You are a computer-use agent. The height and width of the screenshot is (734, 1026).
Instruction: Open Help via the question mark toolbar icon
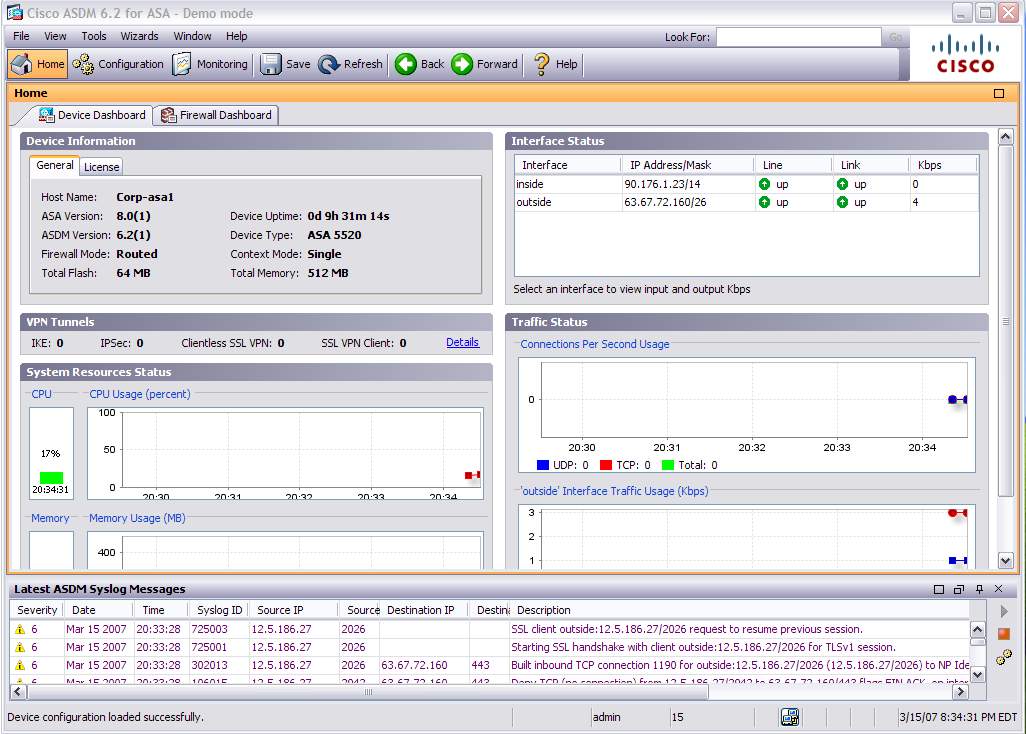click(x=556, y=64)
